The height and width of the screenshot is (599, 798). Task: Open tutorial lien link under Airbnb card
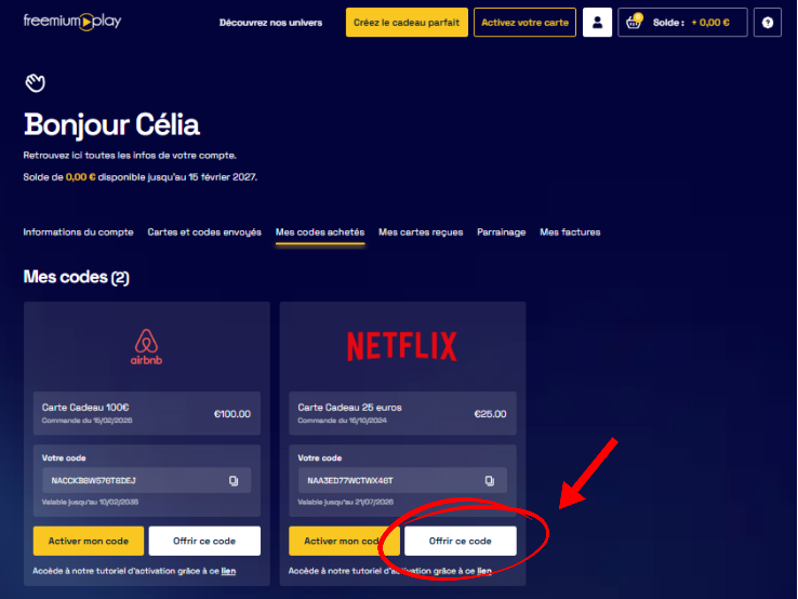229,571
